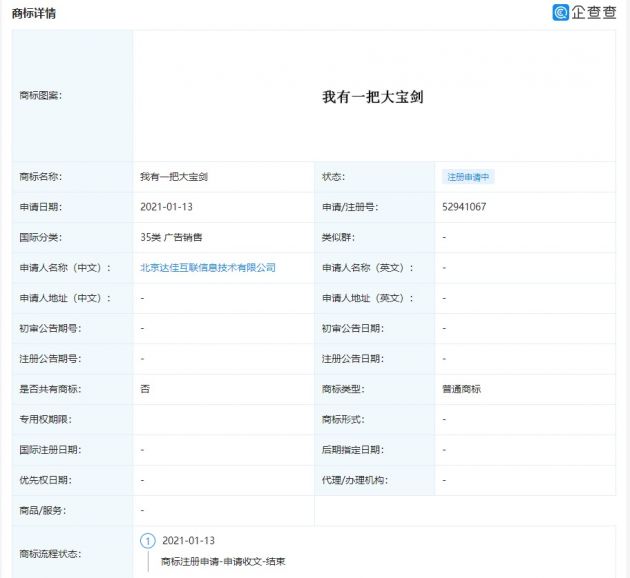Click the 商标详情 page heading
Image resolution: width=630 pixels, height=578 pixels.
point(34,13)
